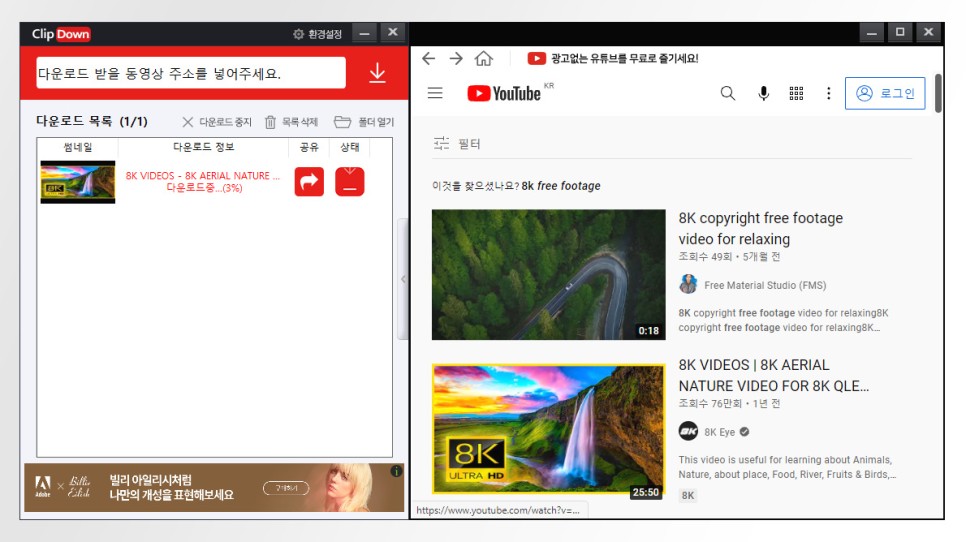966x542 pixels.
Task: Open the forest road video thumbnail
Action: (548, 275)
